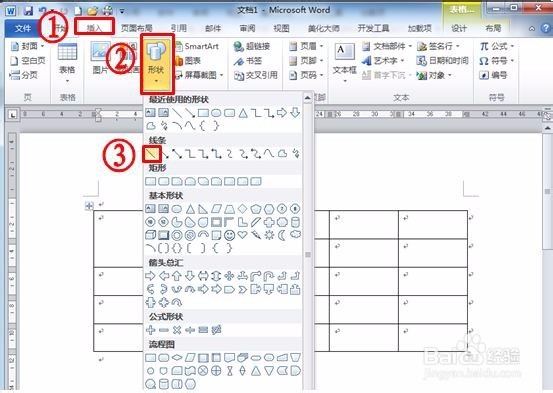
Task: Select the first rectangle under 矩形
Action: [x=151, y=181]
